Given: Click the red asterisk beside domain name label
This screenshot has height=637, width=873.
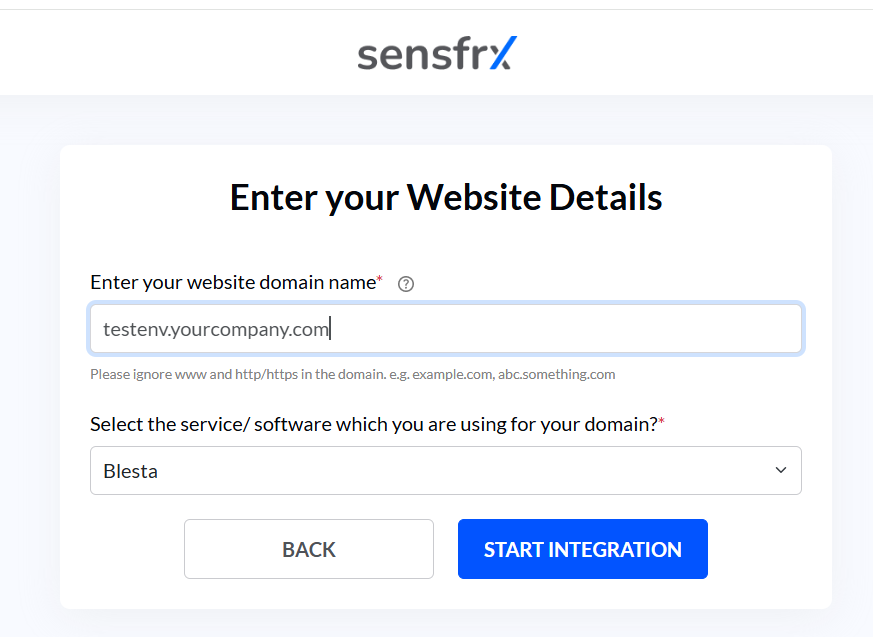Looking at the screenshot, I should pos(380,278).
